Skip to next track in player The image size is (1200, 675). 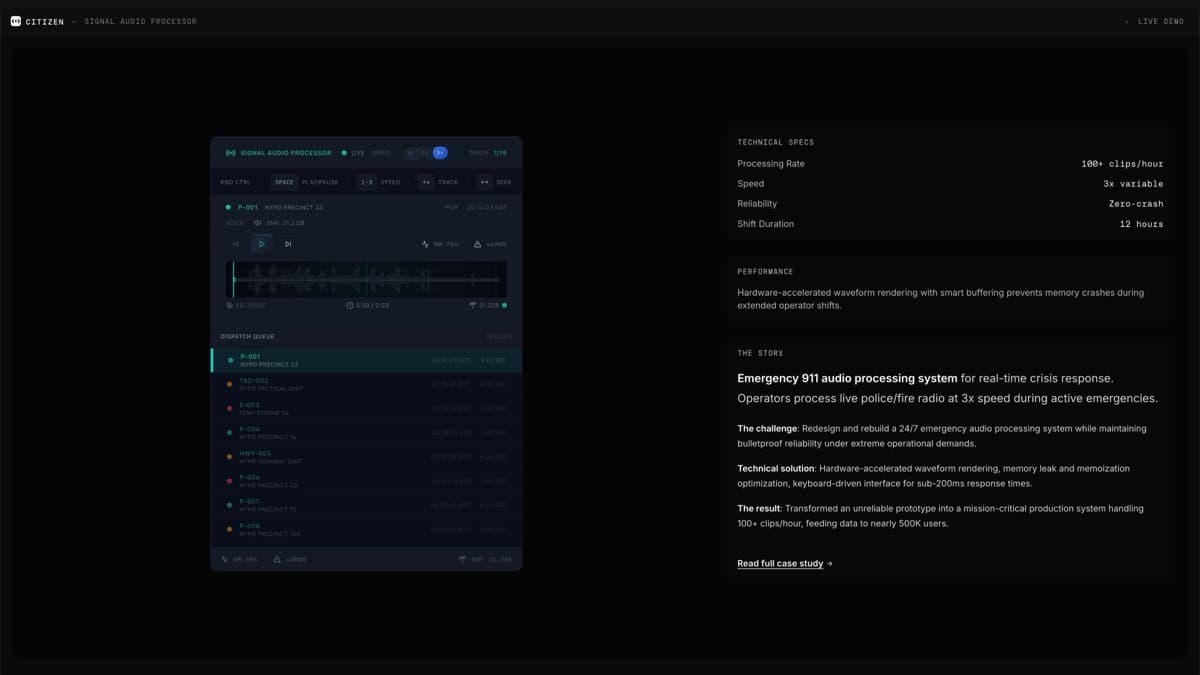tap(288, 244)
